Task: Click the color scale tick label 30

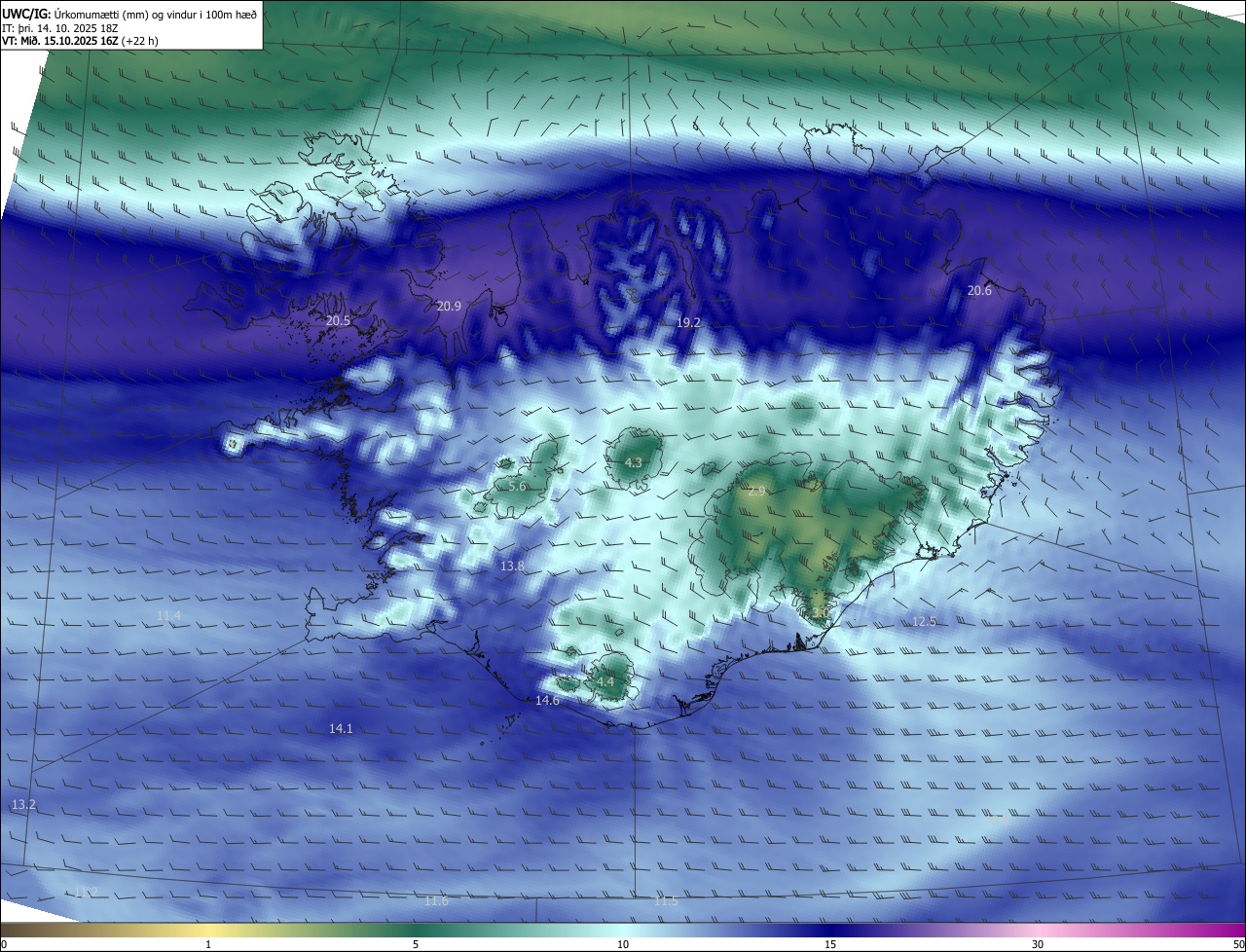Action: tap(1038, 944)
